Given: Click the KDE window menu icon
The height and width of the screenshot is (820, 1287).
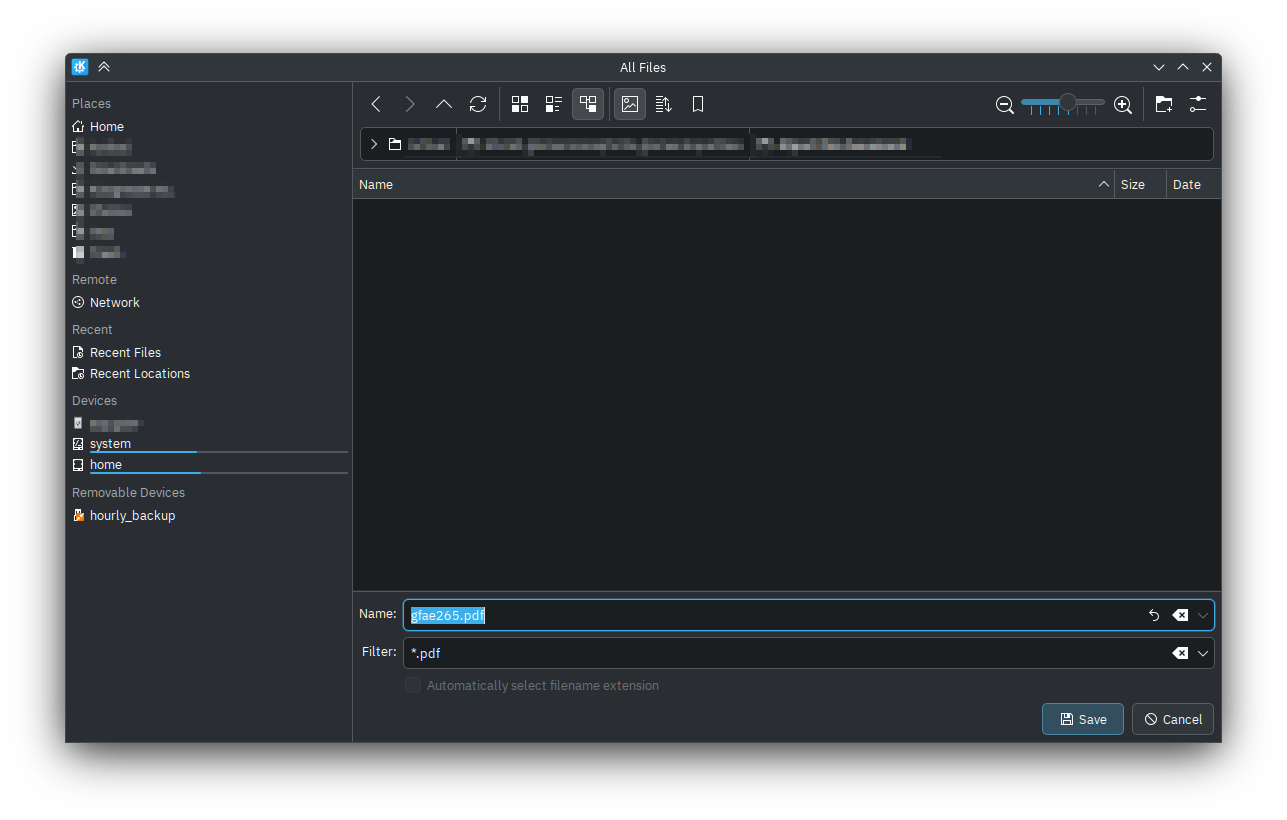Looking at the screenshot, I should tap(80, 67).
